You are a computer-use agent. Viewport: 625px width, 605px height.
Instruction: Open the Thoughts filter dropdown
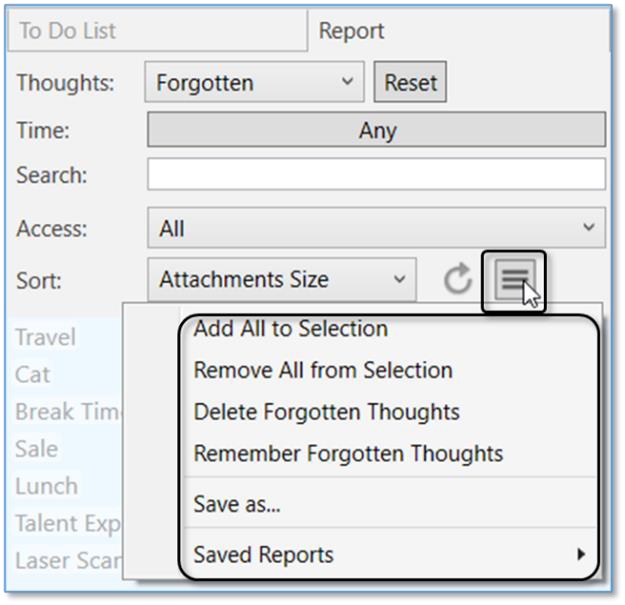click(255, 83)
